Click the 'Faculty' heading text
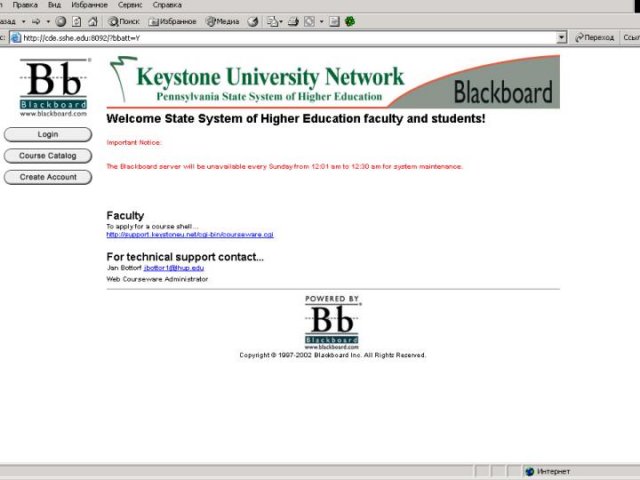Screen dimensions: 640x480 click(125, 216)
